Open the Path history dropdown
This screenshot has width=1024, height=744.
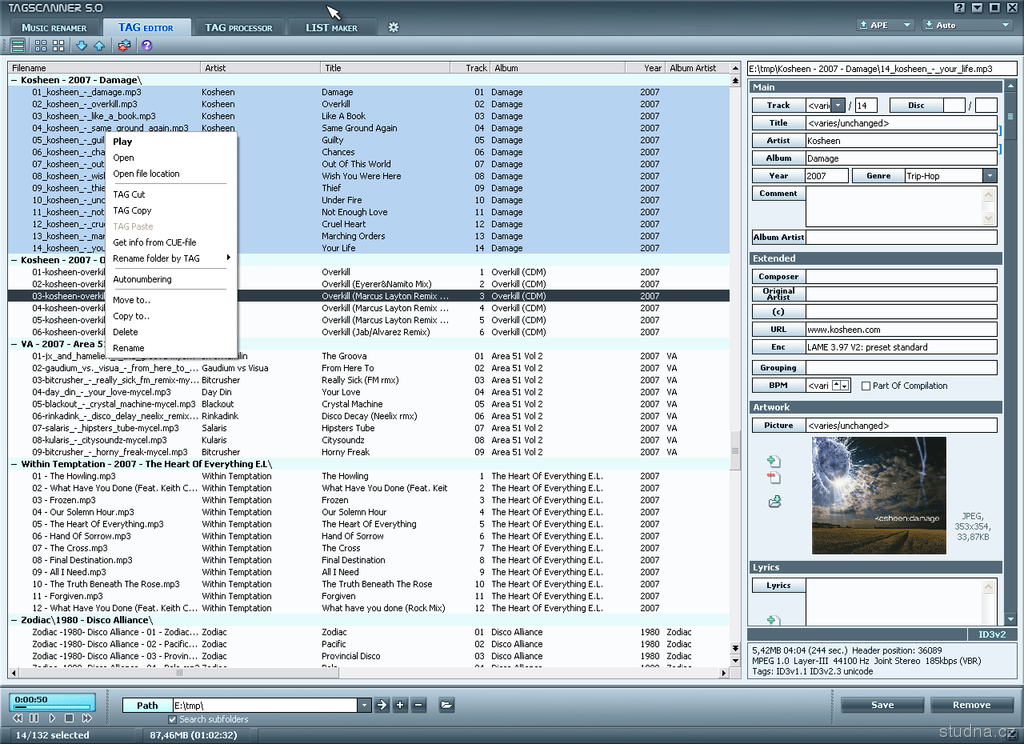(x=364, y=705)
